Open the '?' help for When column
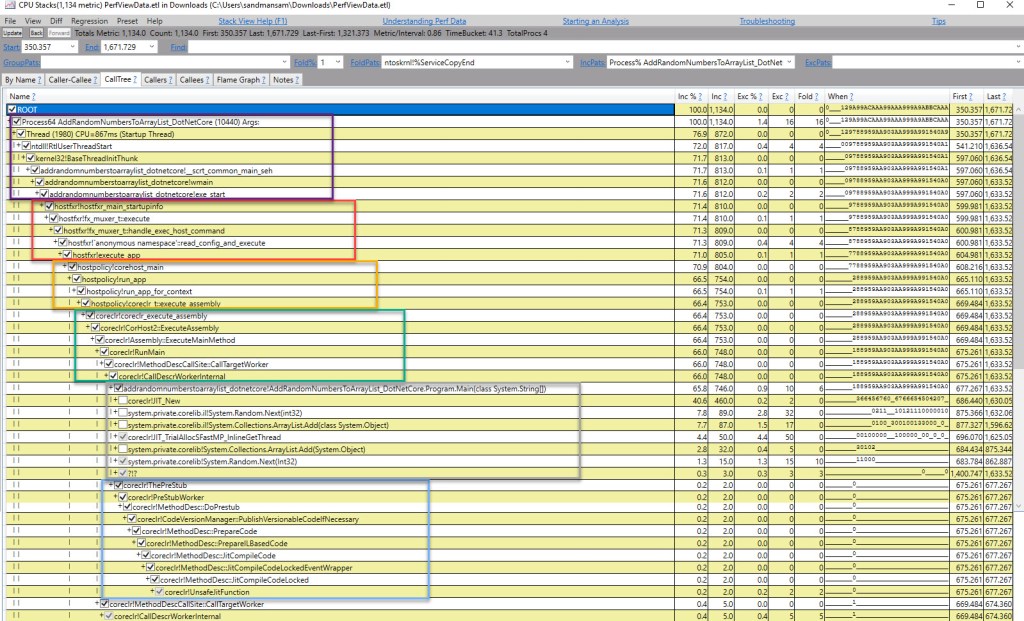The height and width of the screenshot is (621, 1024). click(x=849, y=96)
